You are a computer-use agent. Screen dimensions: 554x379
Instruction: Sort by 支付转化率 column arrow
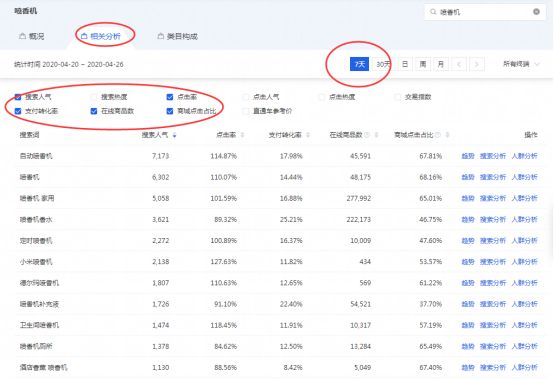point(308,135)
